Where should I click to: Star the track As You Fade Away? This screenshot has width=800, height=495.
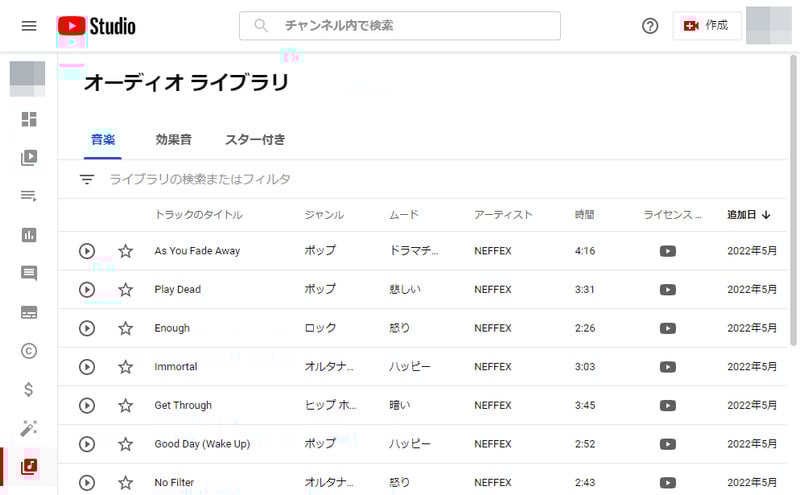126,251
